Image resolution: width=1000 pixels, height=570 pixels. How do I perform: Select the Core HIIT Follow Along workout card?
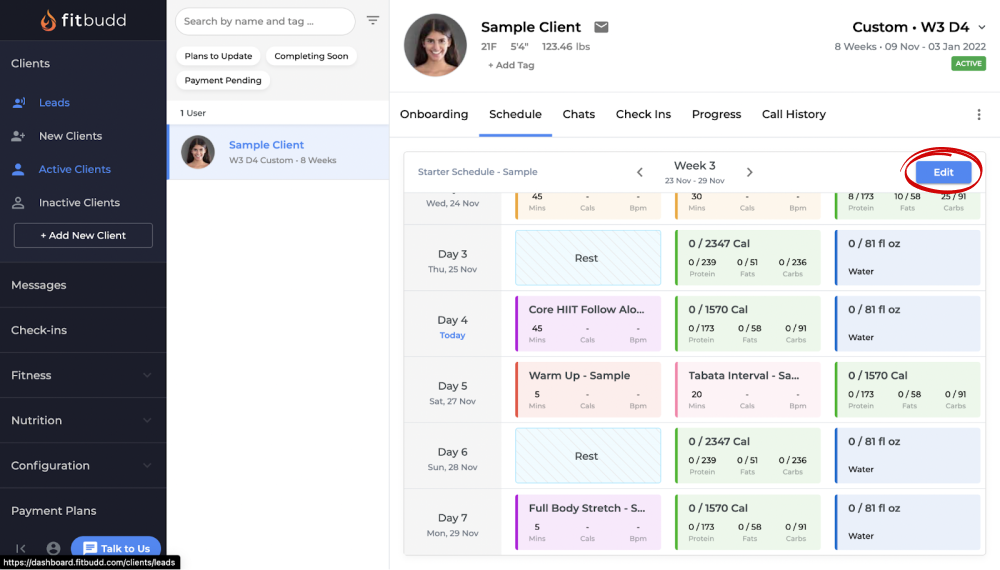pyautogui.click(x=587, y=323)
